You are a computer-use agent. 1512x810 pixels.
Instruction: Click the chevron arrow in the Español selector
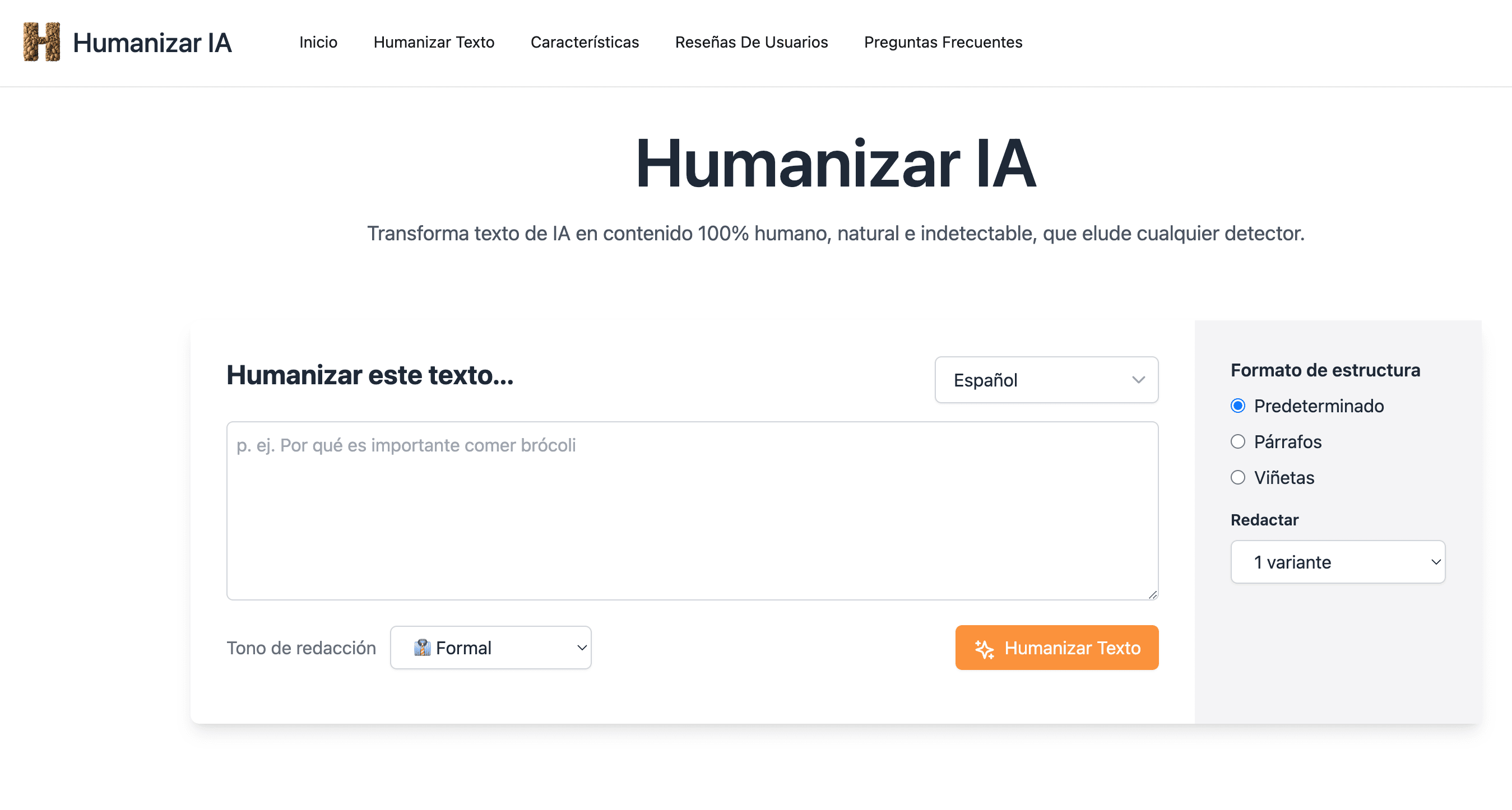coord(1138,380)
